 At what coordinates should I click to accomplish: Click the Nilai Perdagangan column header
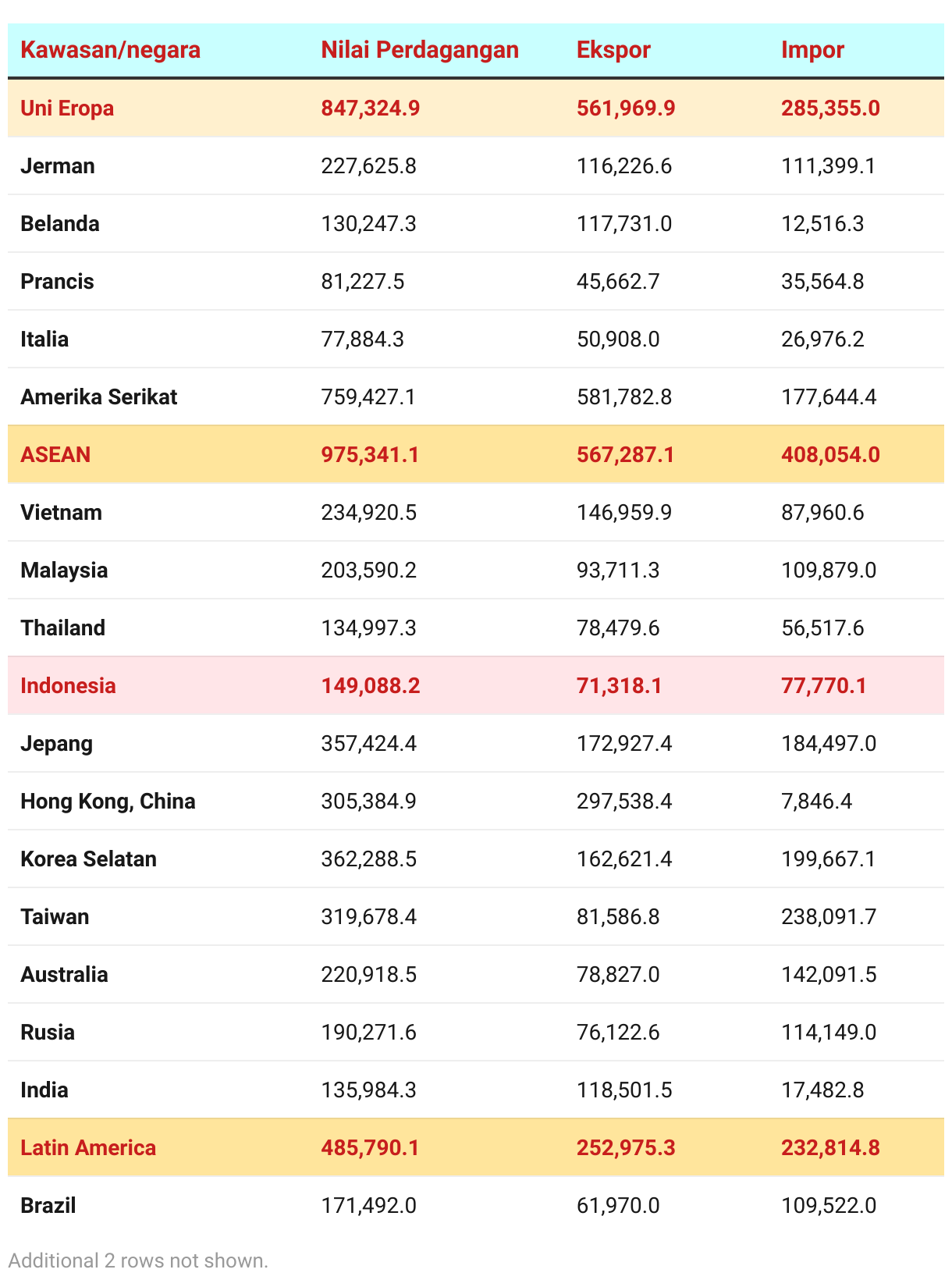pyautogui.click(x=420, y=50)
